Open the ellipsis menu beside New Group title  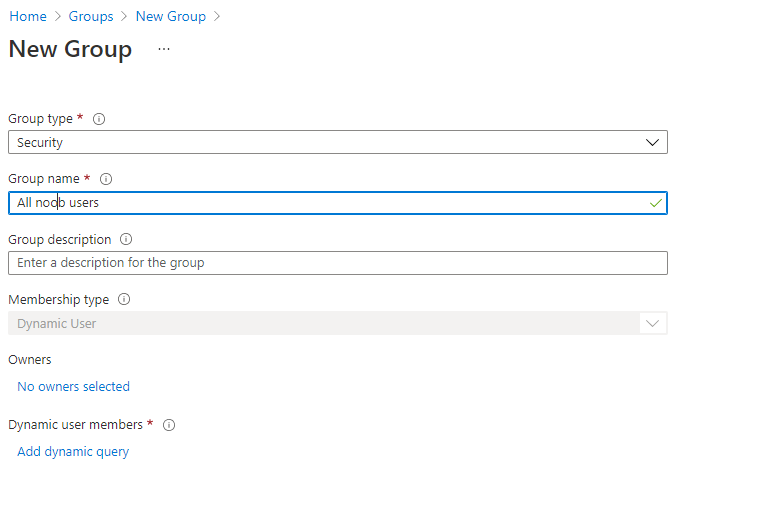coord(164,49)
